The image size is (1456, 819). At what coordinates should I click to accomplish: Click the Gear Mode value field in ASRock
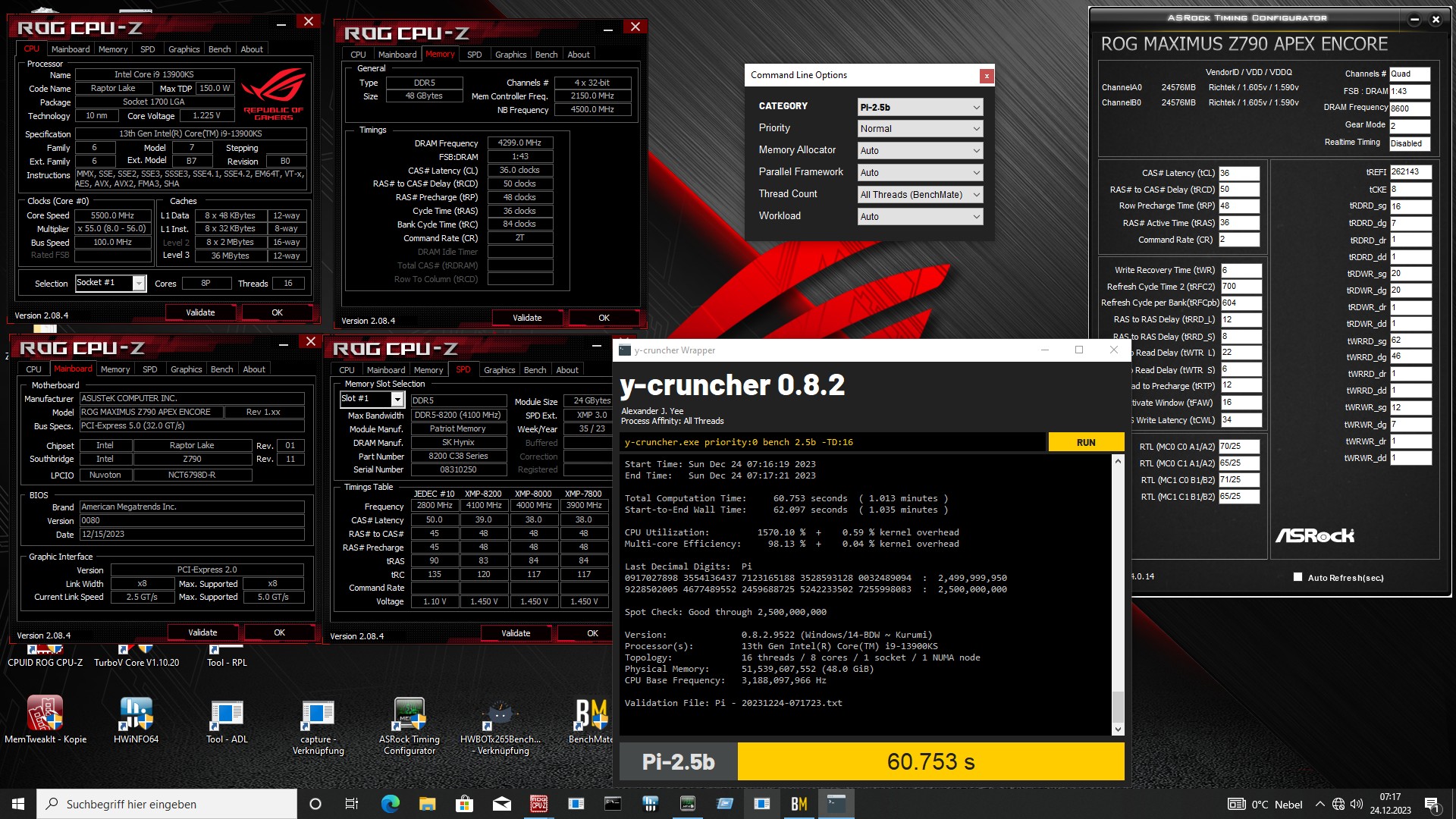point(1410,126)
